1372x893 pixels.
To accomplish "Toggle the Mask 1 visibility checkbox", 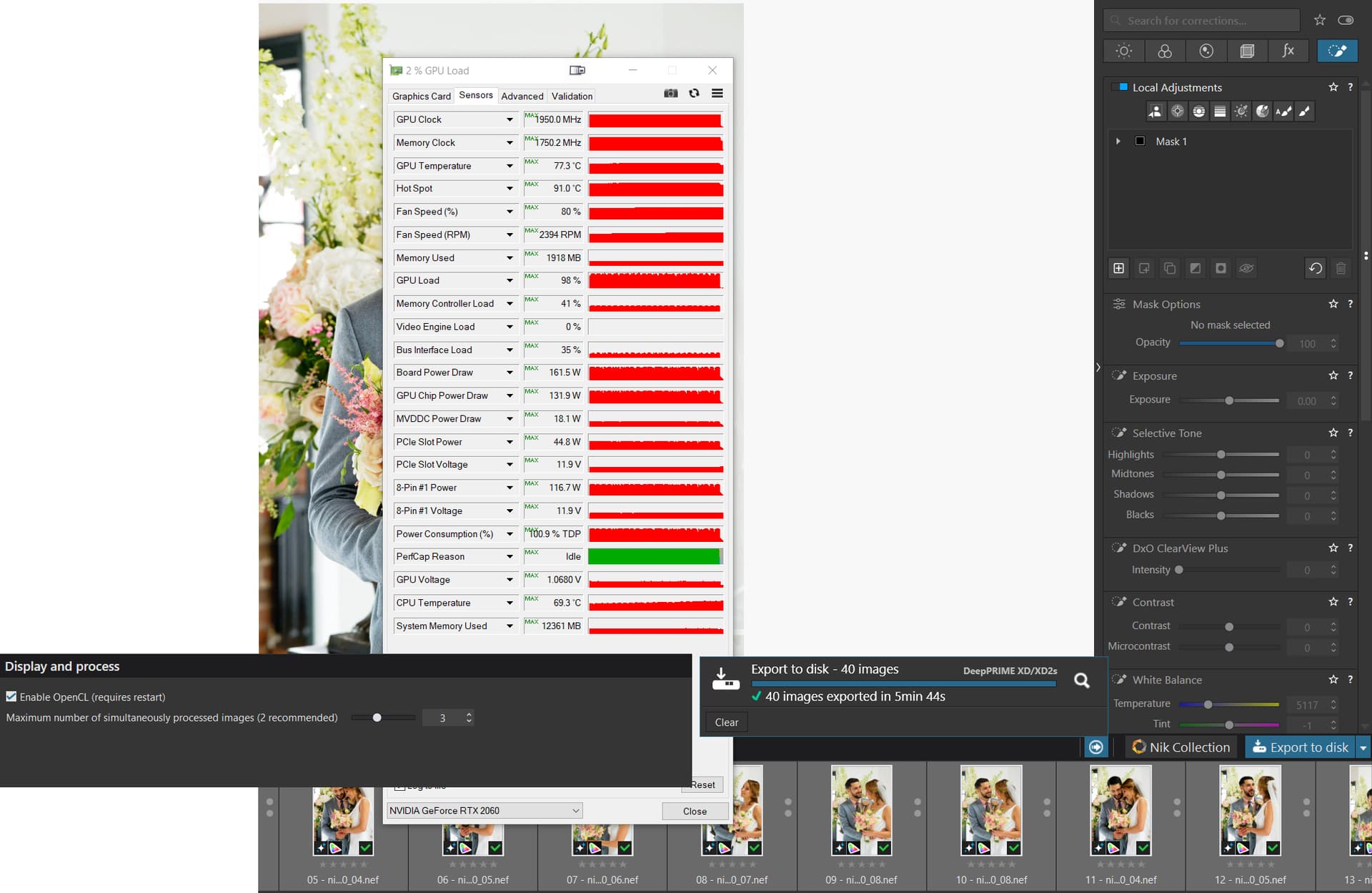I will tap(1140, 142).
